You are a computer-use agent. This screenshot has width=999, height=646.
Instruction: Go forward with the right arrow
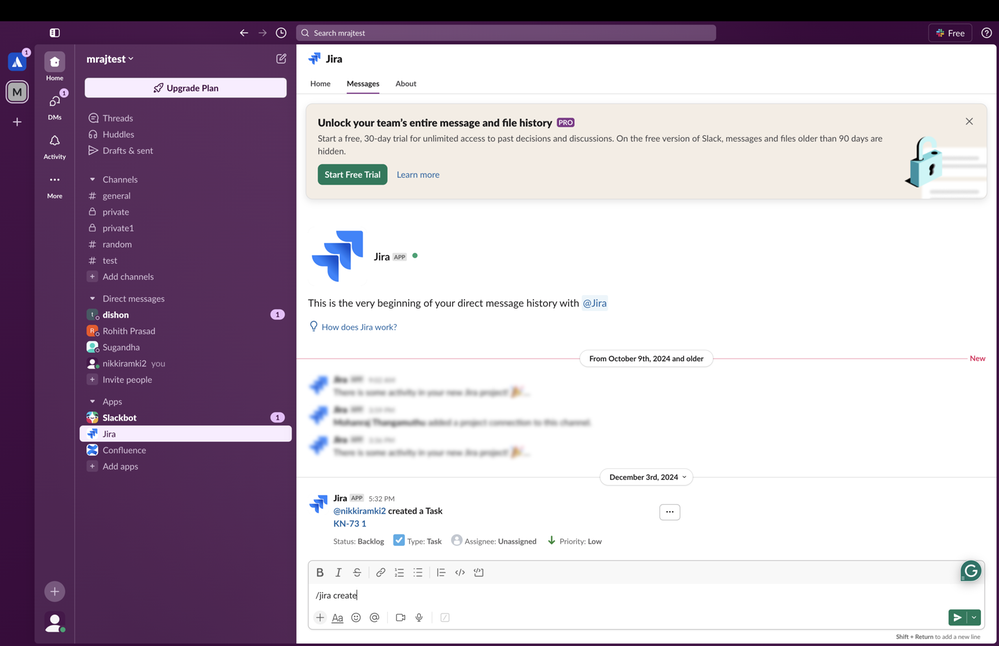pyautogui.click(x=262, y=32)
